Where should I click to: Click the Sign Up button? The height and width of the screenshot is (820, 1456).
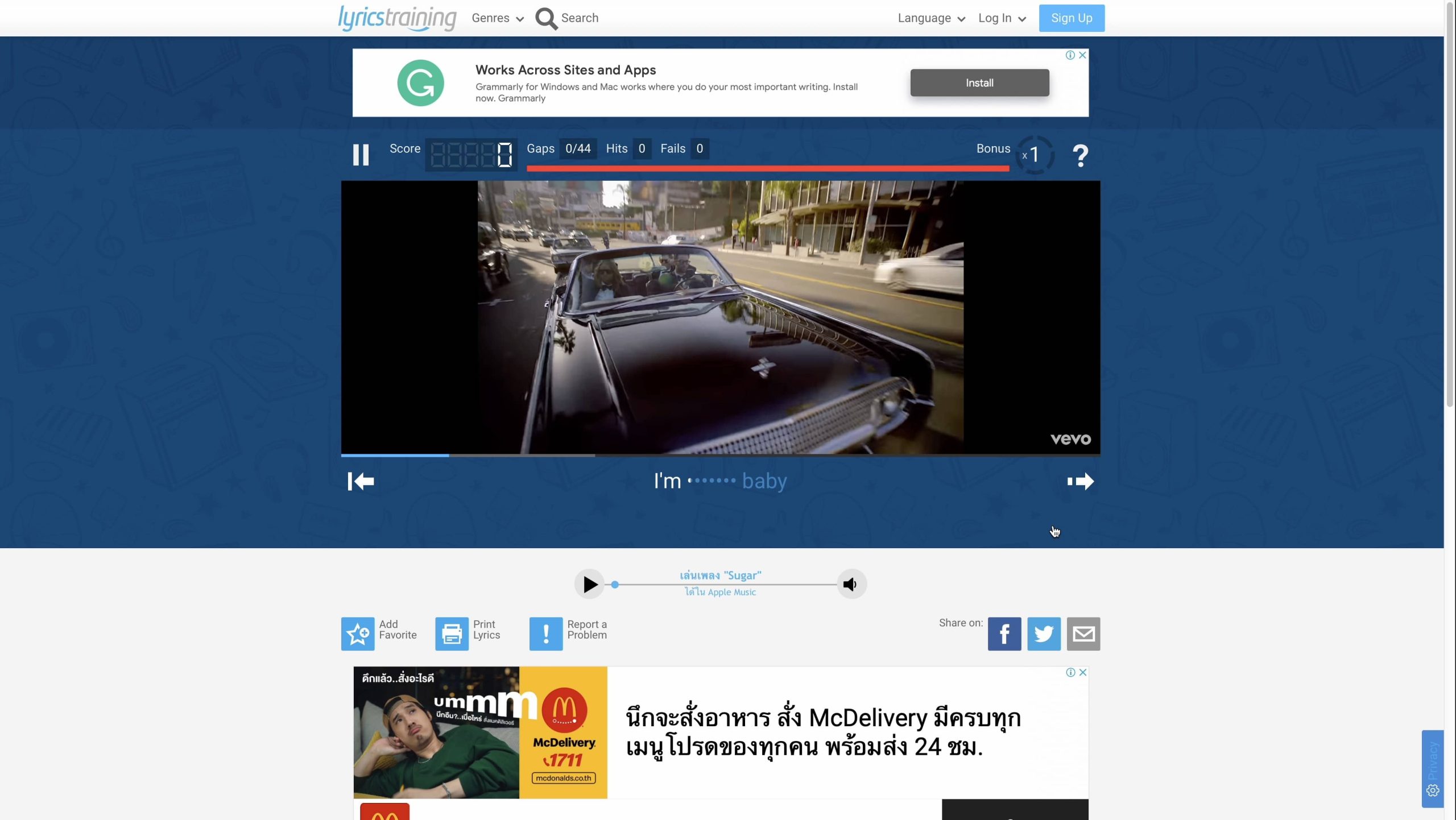click(1071, 18)
